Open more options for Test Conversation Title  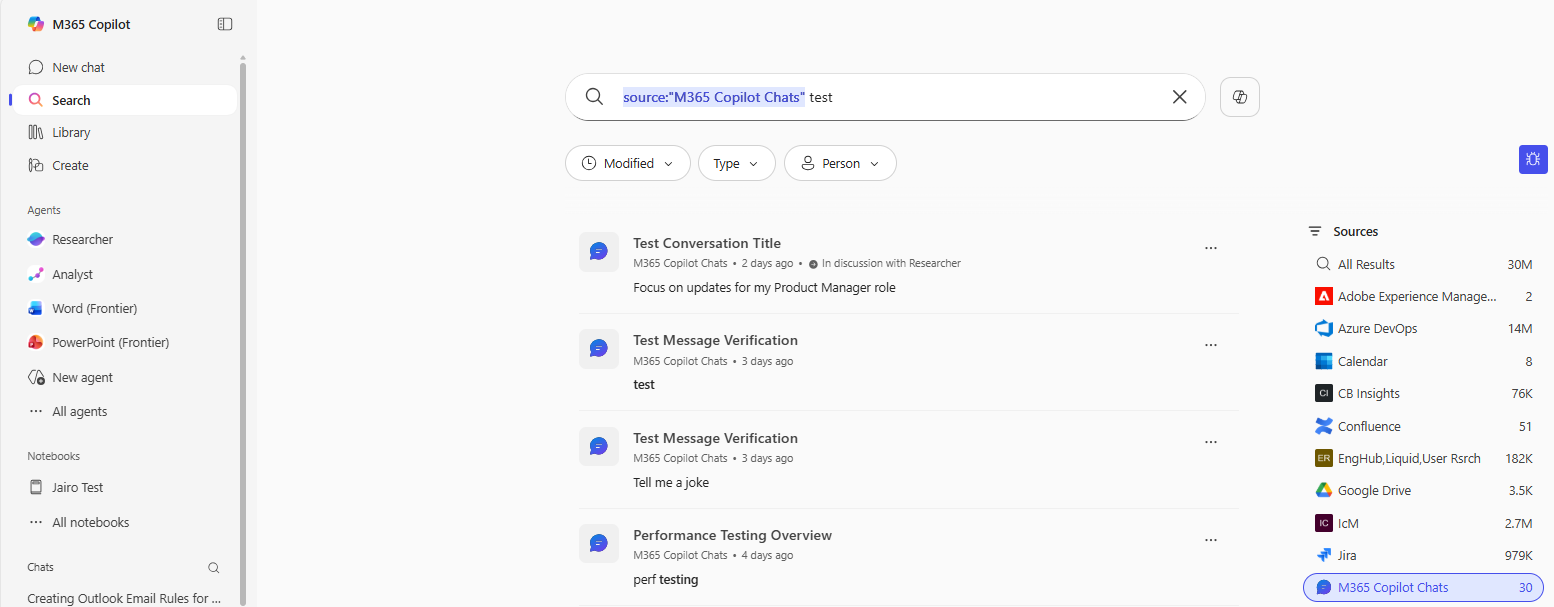[1211, 248]
